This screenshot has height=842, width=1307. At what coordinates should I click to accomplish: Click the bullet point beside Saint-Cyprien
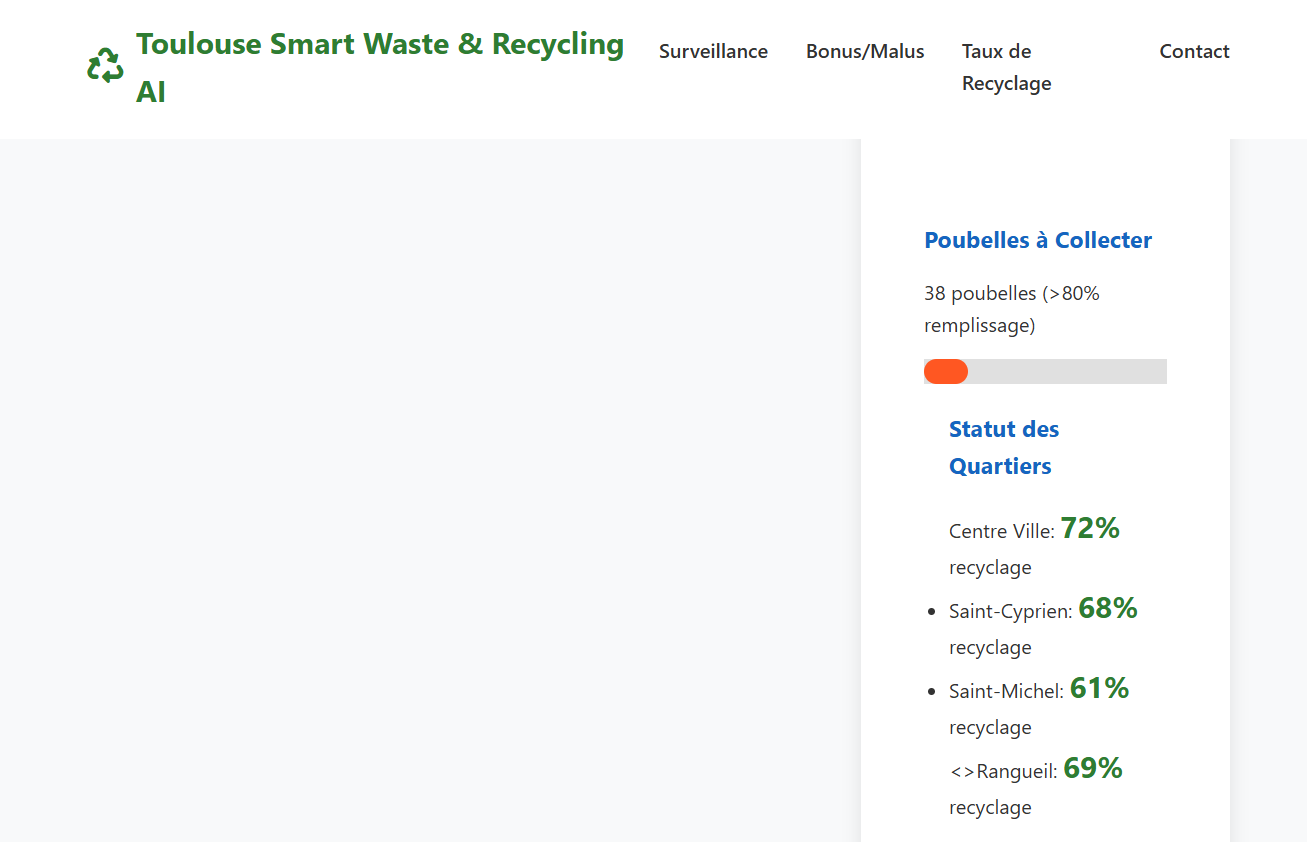(932, 611)
